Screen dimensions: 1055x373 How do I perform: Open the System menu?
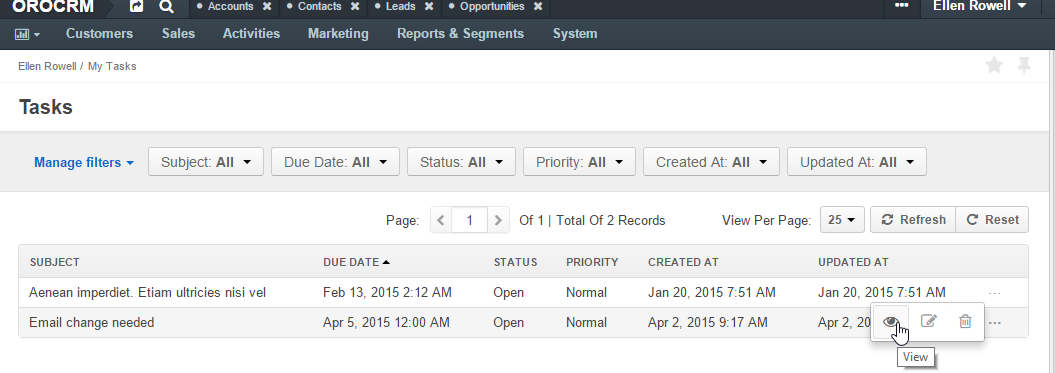pos(575,34)
